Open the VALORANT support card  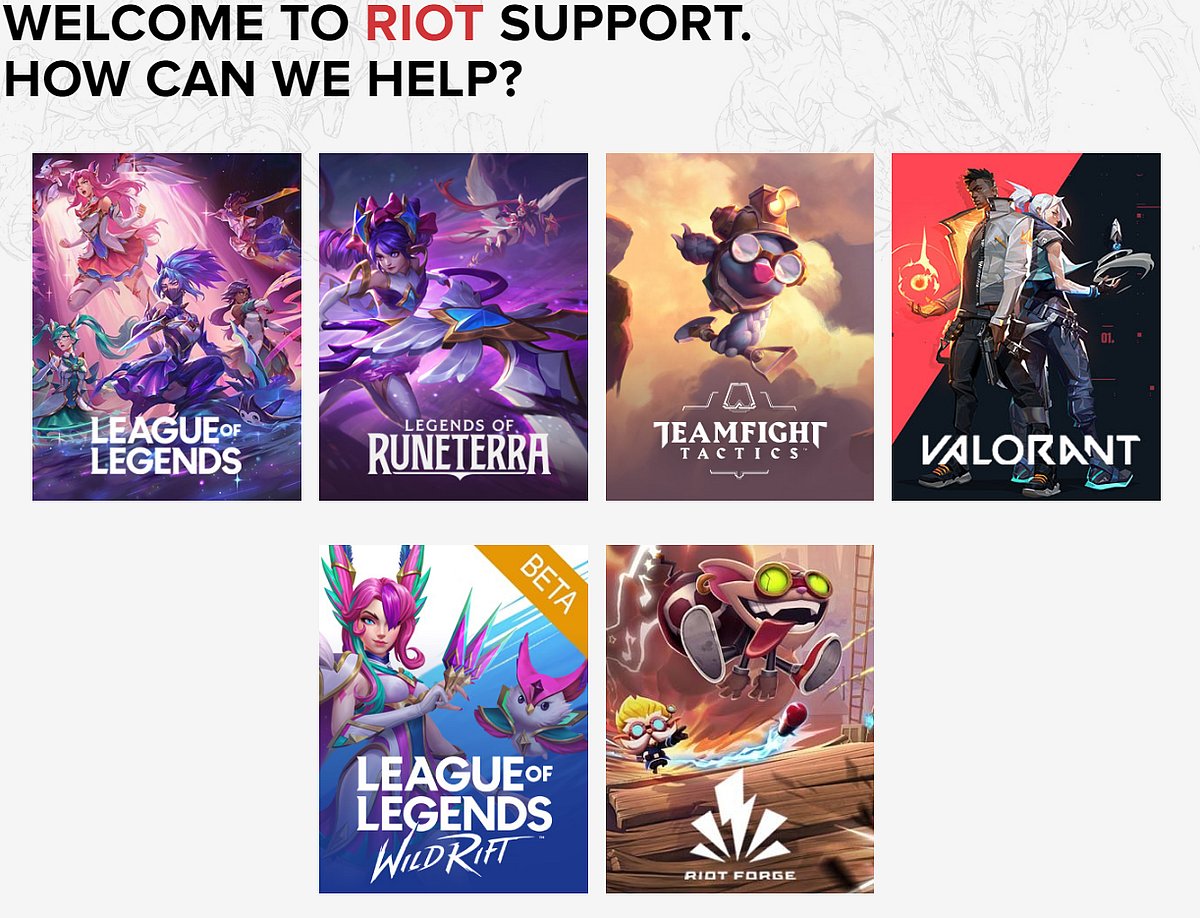pos(1026,327)
